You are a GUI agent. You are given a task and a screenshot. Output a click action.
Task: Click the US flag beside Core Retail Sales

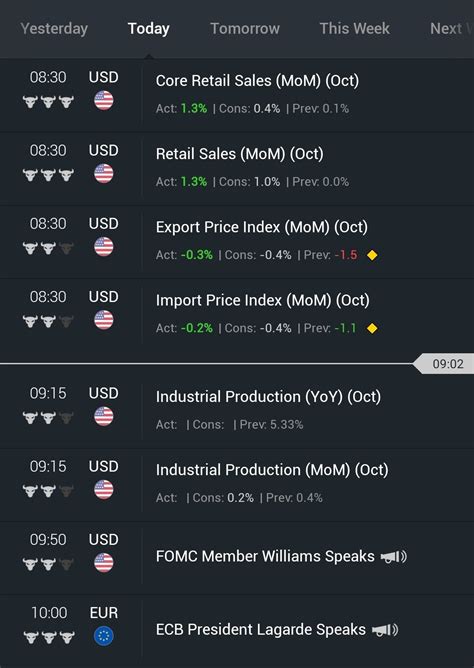(103, 101)
